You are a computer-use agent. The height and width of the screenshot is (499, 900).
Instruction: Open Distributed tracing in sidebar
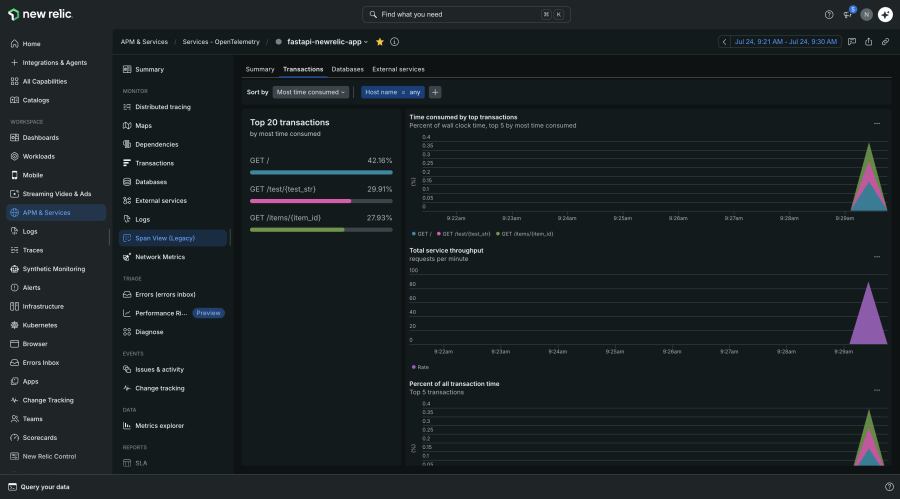coord(163,107)
